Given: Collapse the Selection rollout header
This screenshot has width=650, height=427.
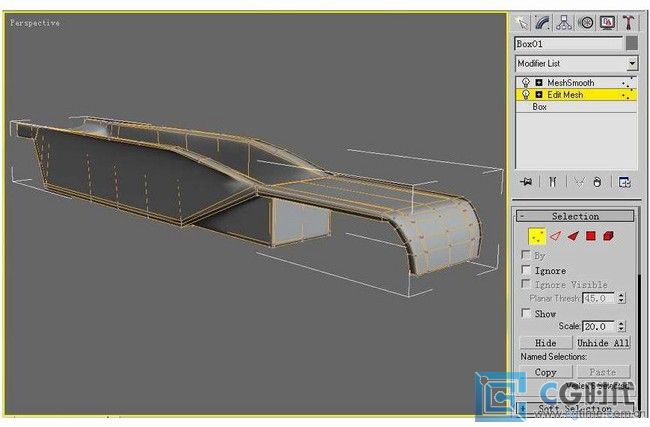Looking at the screenshot, I should tap(575, 216).
